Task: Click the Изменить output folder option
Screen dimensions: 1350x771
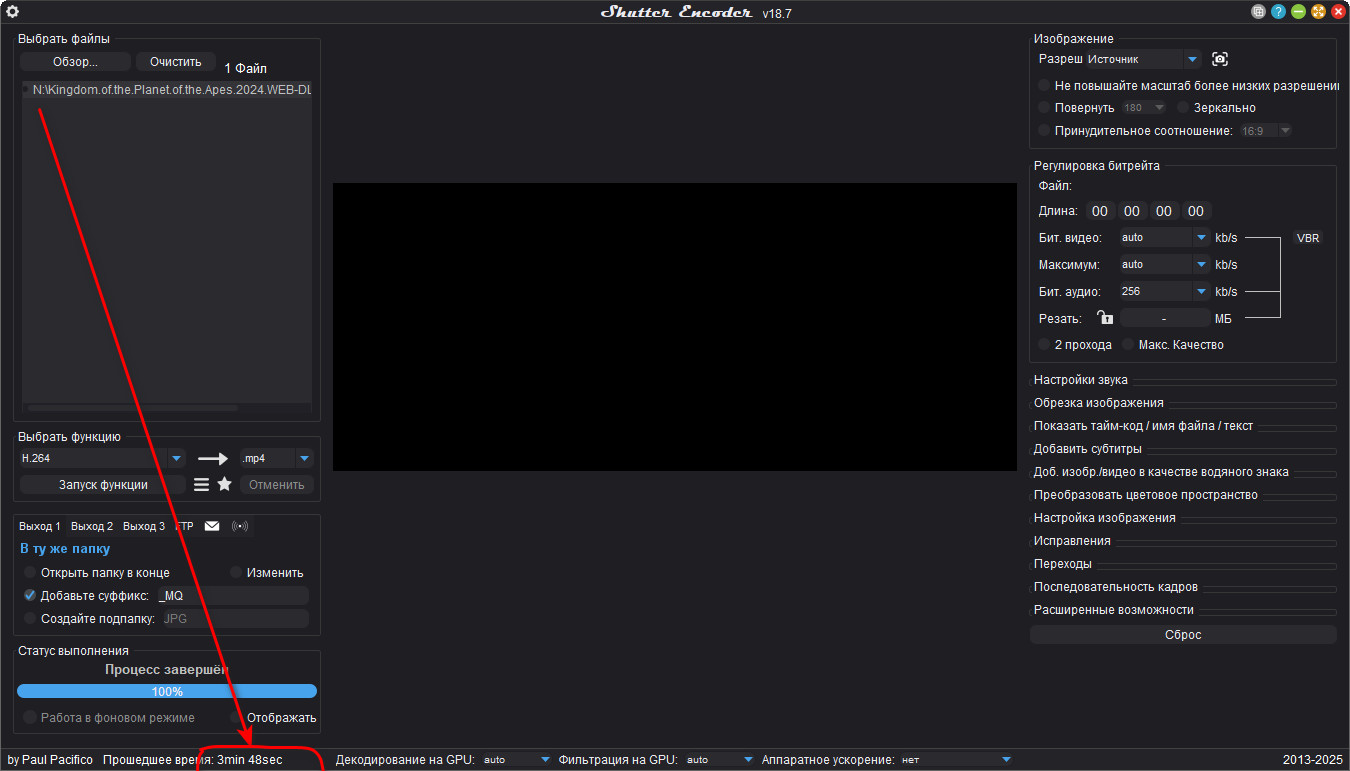Action: (267, 573)
